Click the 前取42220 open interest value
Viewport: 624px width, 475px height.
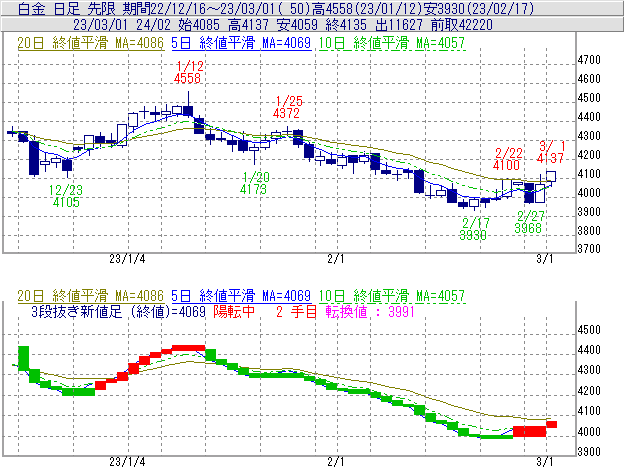tap(462, 25)
